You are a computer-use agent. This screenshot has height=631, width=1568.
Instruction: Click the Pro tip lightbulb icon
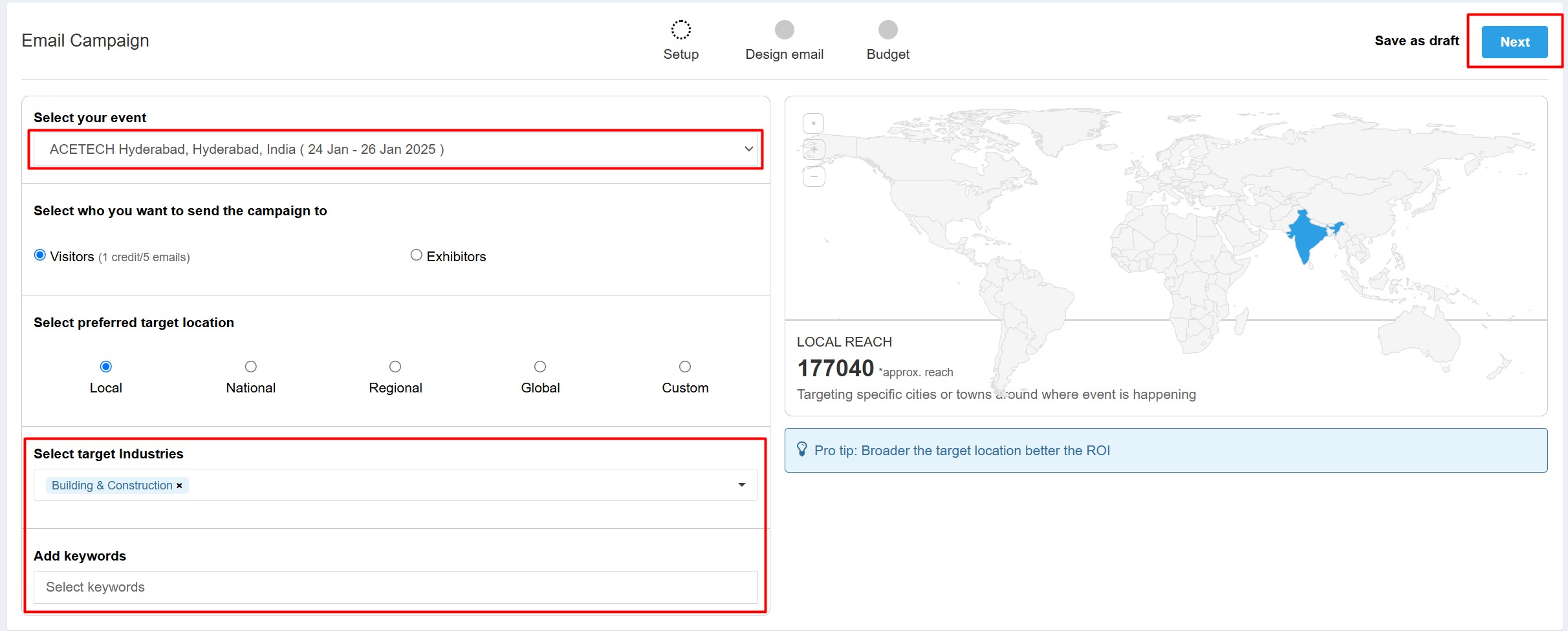pyautogui.click(x=802, y=449)
